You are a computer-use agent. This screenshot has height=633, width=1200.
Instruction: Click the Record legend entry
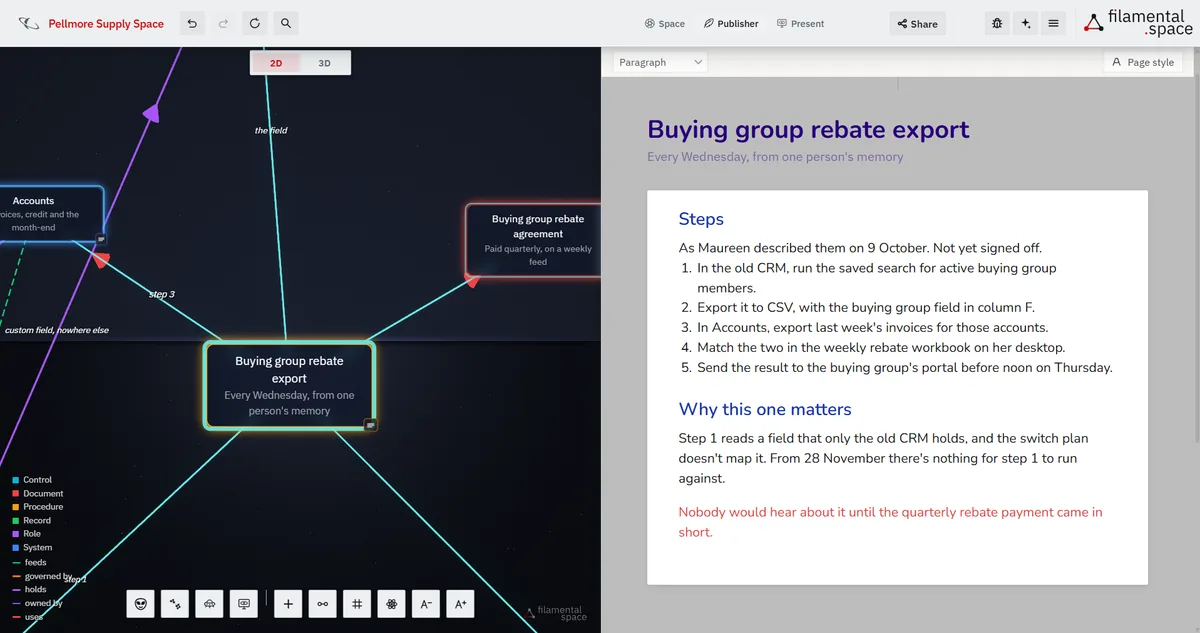point(31,521)
